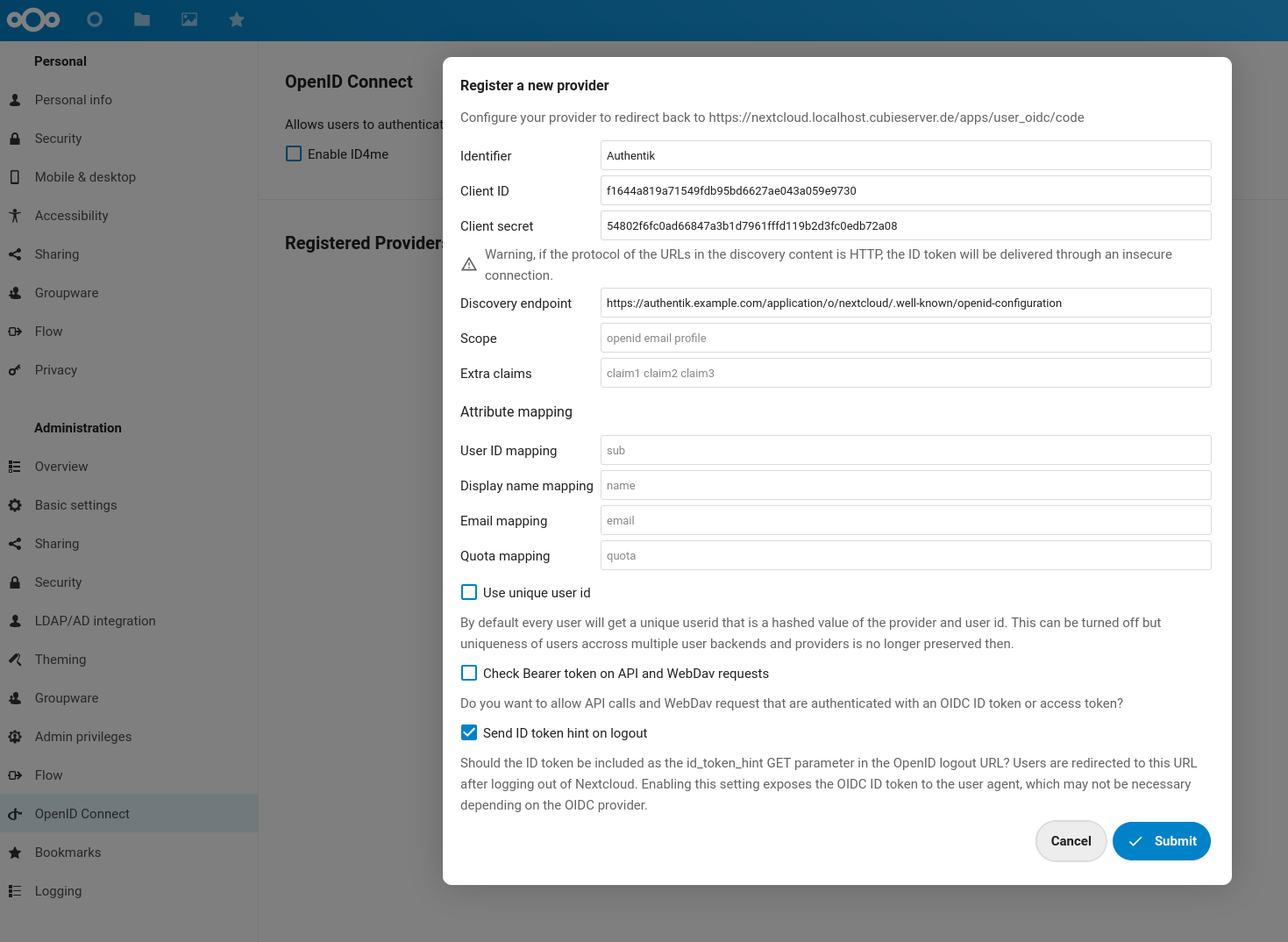Check Bearer token on API checkbox
The image size is (1288, 942).
469,674
